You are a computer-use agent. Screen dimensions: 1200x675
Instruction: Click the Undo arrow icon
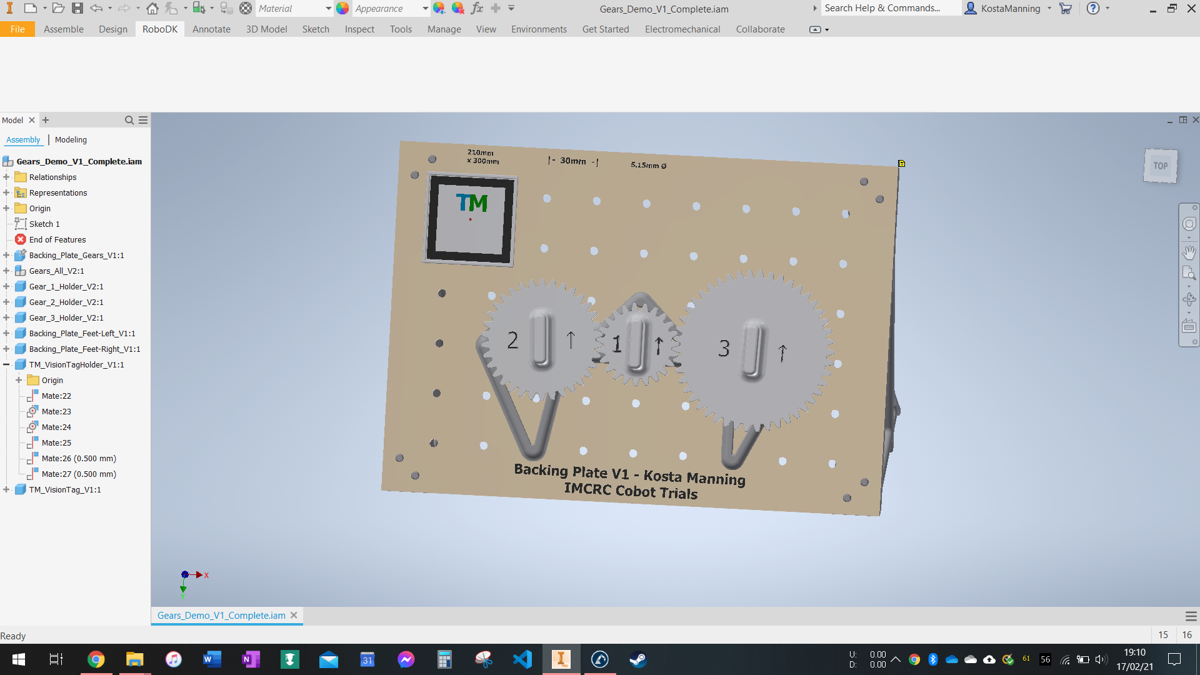[96, 8]
